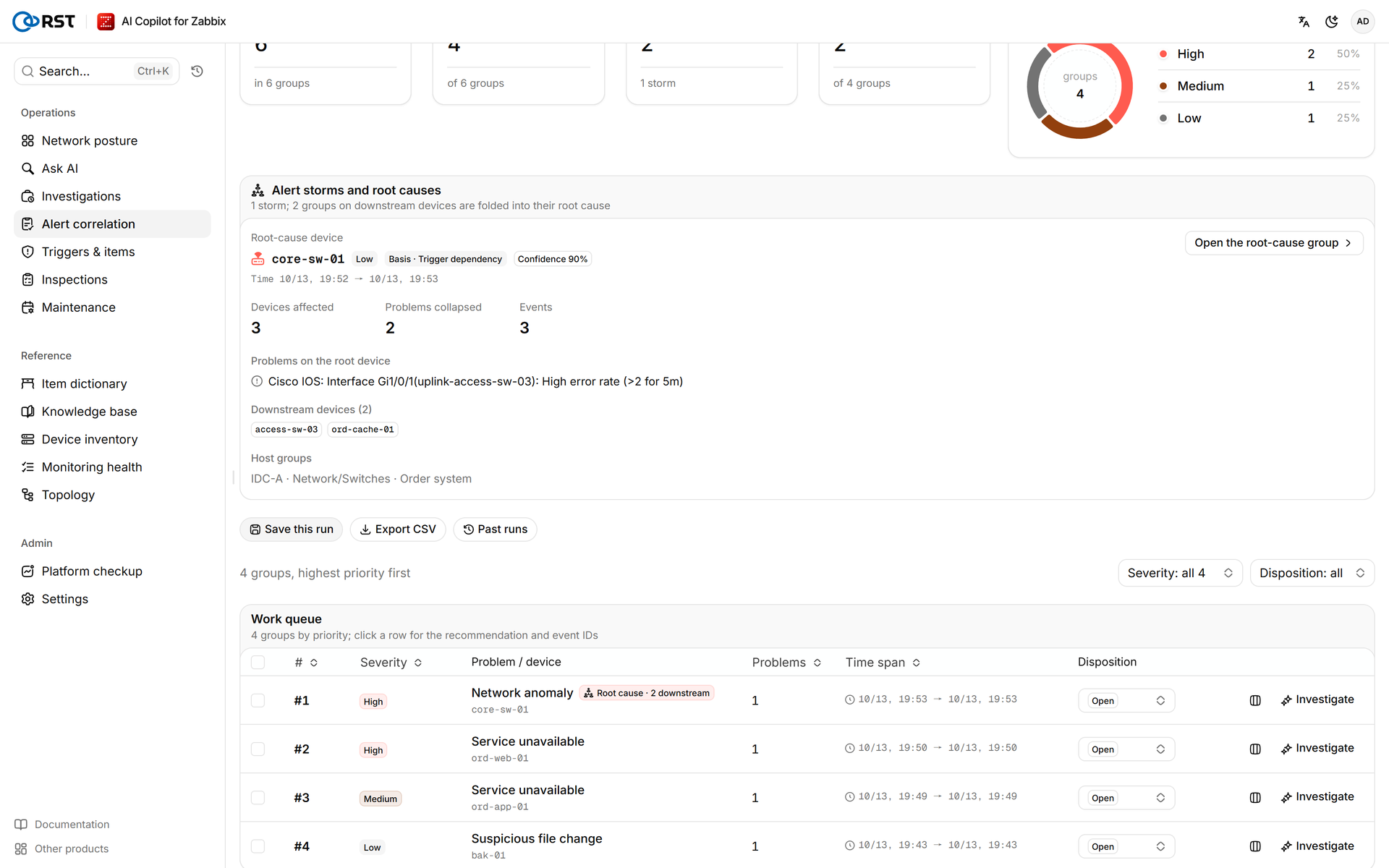The image size is (1389, 868).
Task: Check the checkbox for row #1
Action: pos(258,700)
